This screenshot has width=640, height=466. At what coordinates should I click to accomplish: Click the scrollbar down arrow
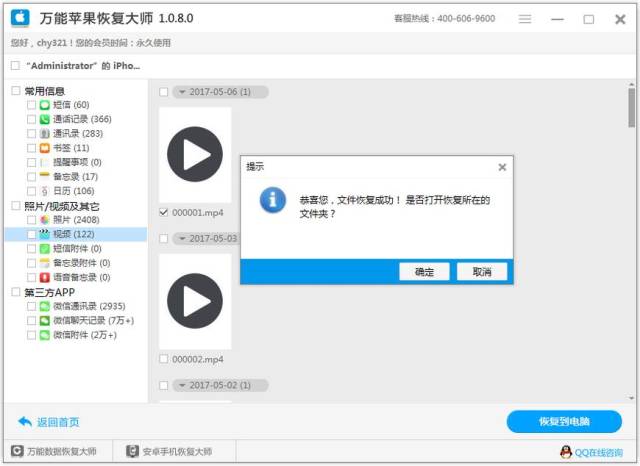click(632, 398)
